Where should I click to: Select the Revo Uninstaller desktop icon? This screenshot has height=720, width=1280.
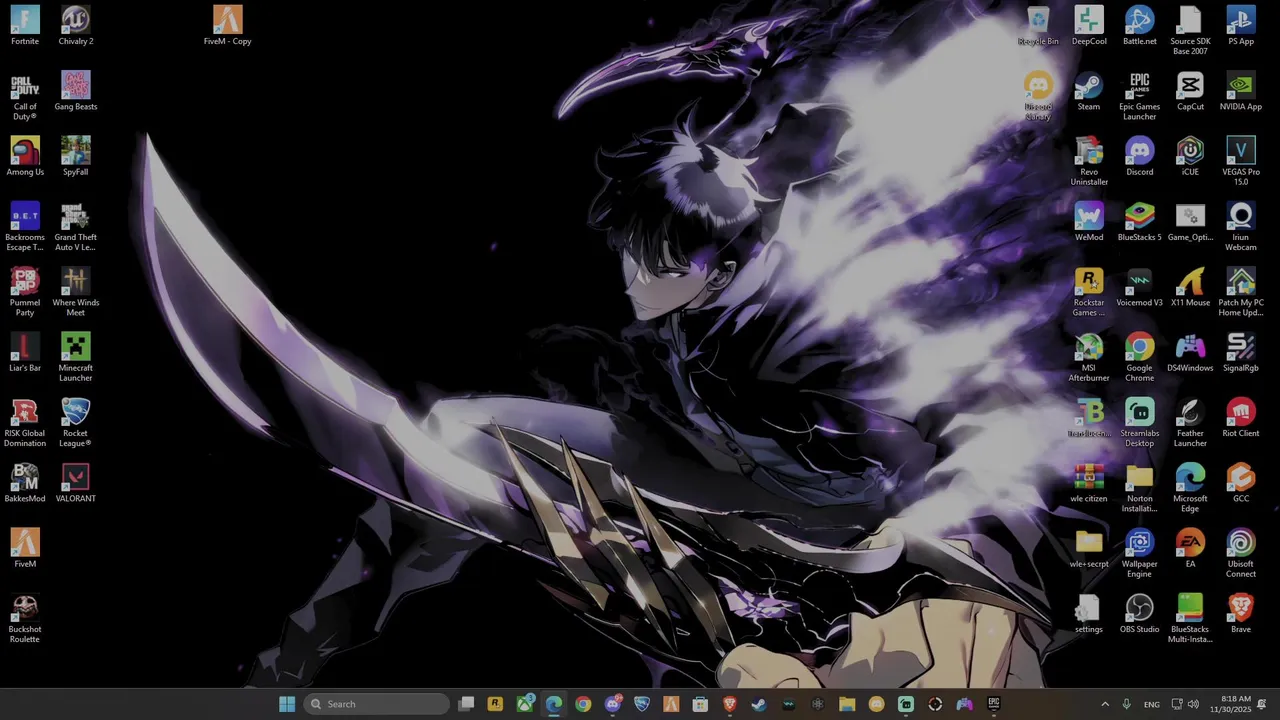[1089, 161]
